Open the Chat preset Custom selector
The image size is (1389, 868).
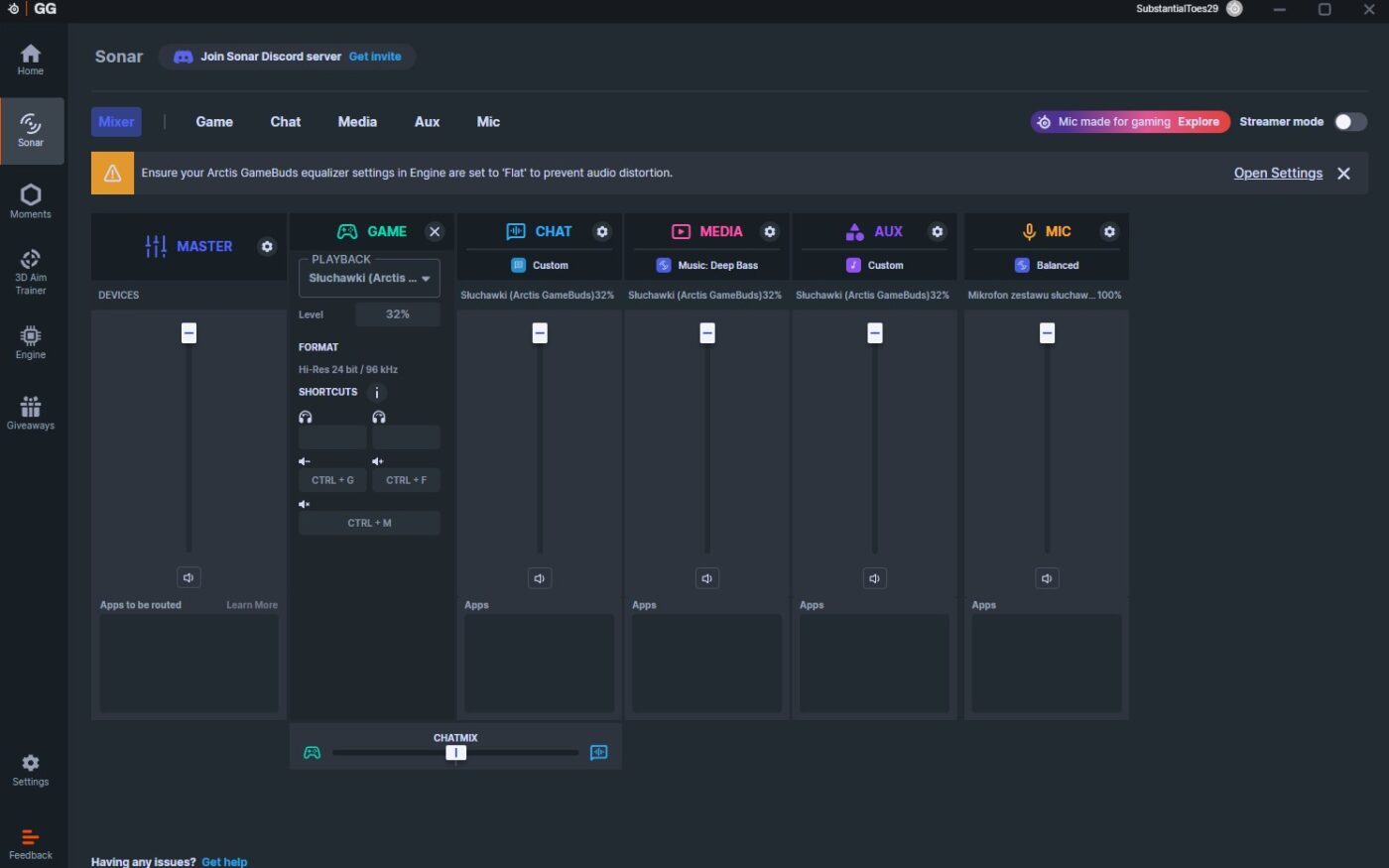click(540, 265)
